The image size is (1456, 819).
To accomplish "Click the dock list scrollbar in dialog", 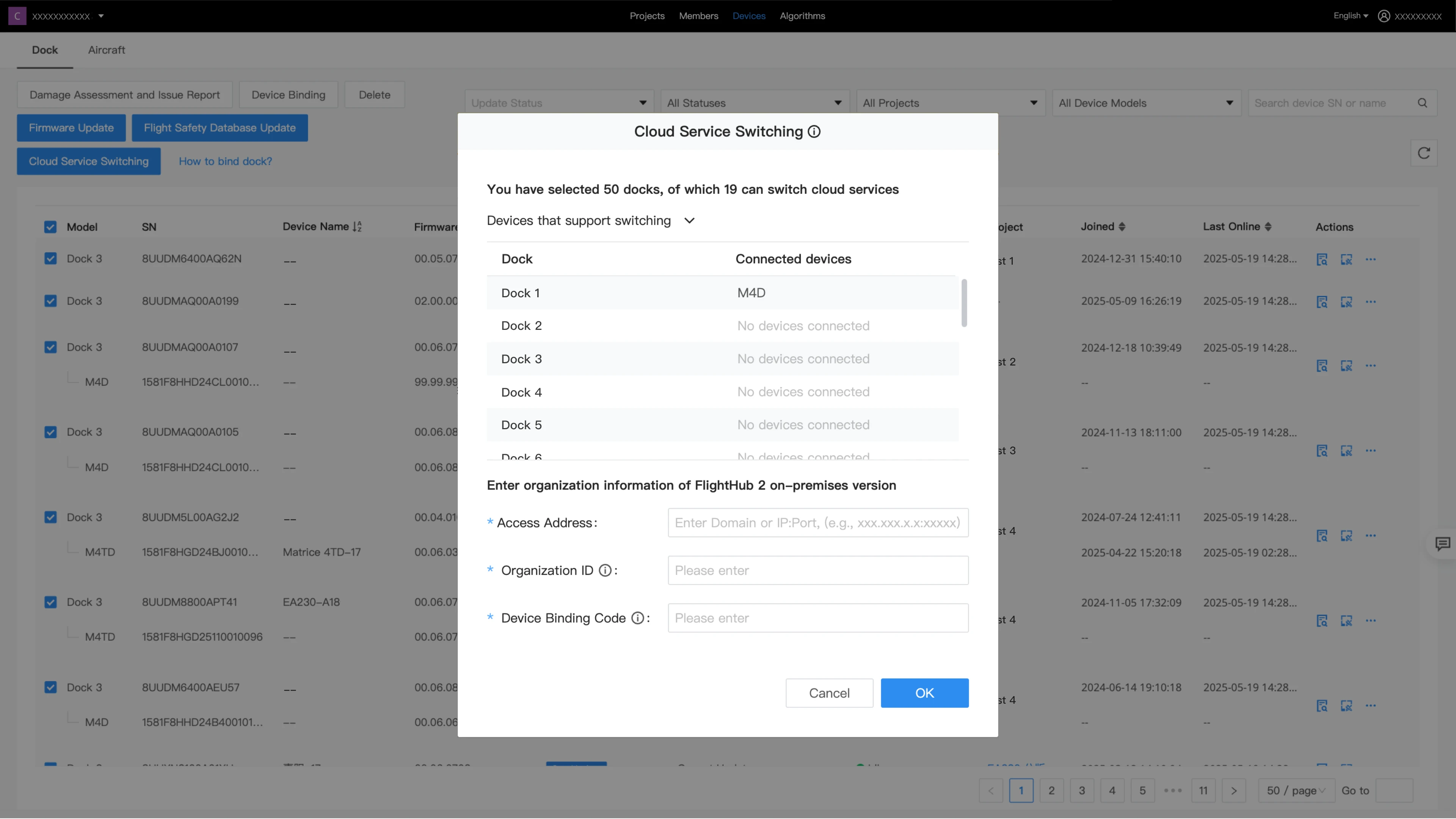I will [964, 303].
